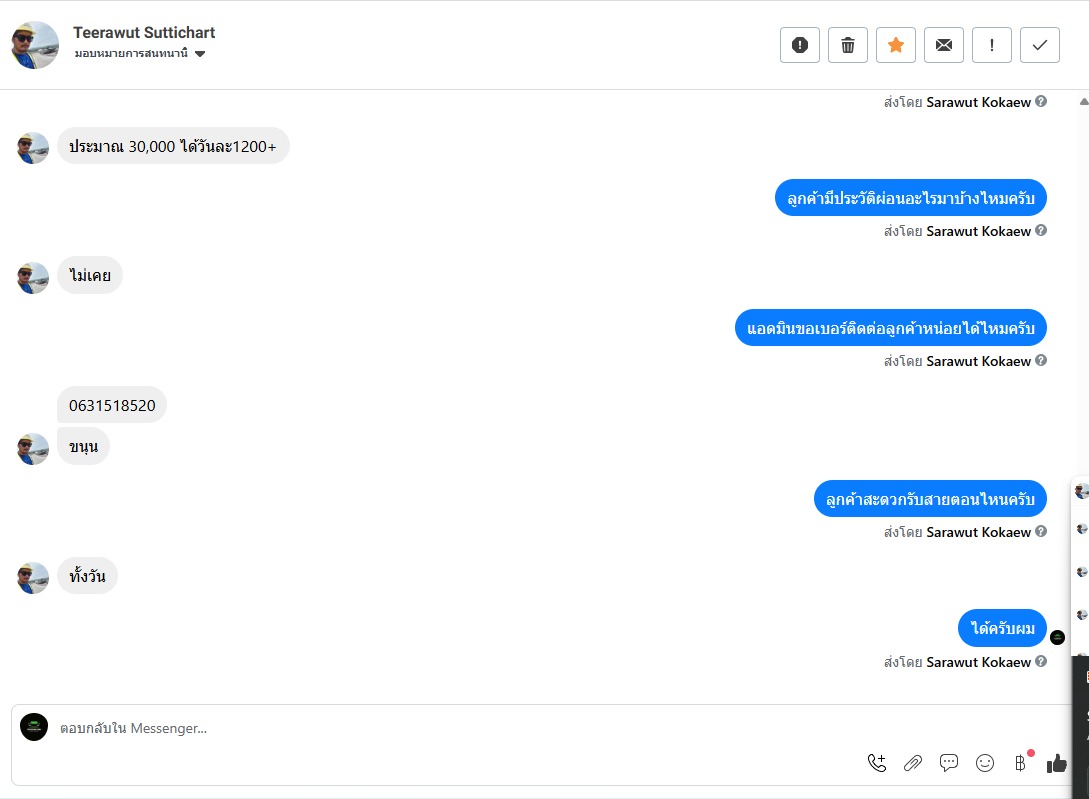Screen dimensions: 1089x799
Task: Click Teerawut's header profile picture
Action: click(35, 45)
